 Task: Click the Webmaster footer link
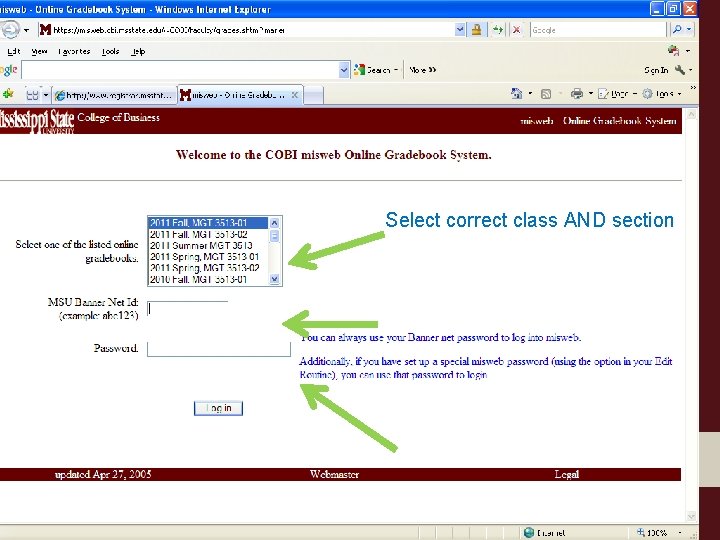pyautogui.click(x=334, y=474)
